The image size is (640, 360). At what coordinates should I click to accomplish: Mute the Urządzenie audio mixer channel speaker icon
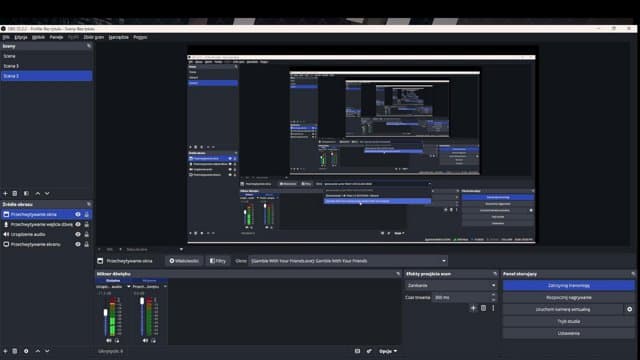click(109, 340)
